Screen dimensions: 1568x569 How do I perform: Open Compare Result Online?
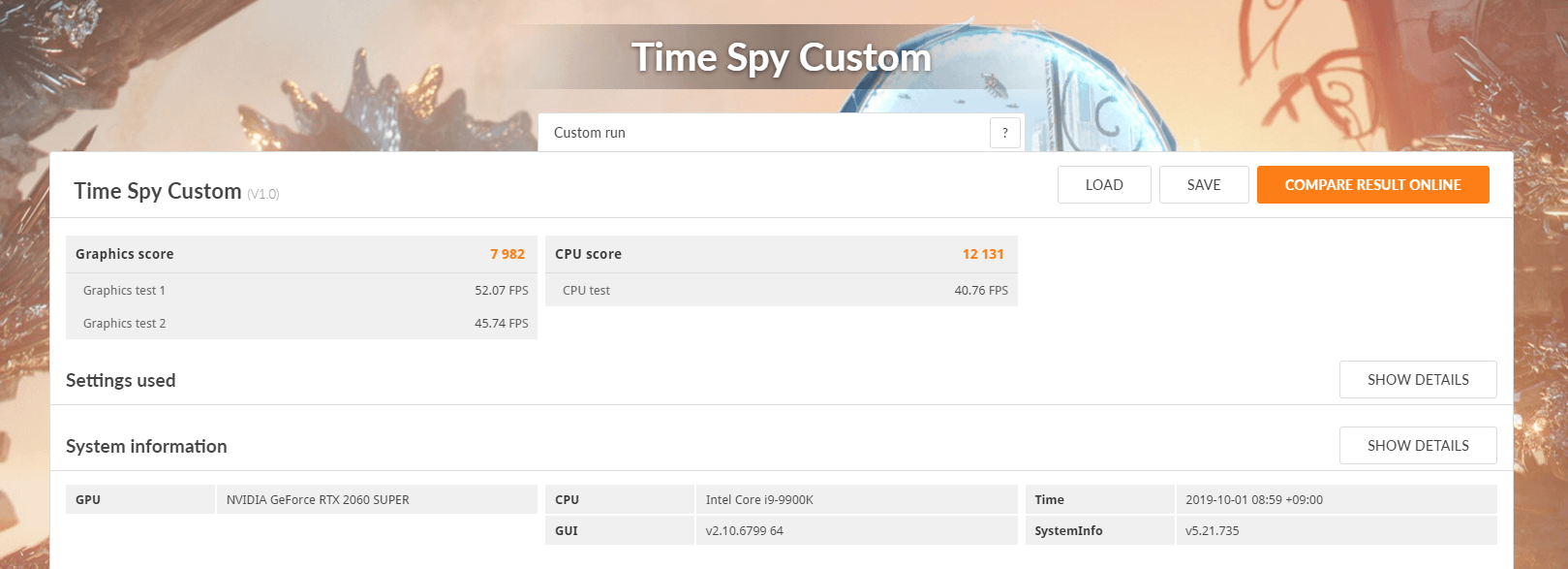point(1371,185)
